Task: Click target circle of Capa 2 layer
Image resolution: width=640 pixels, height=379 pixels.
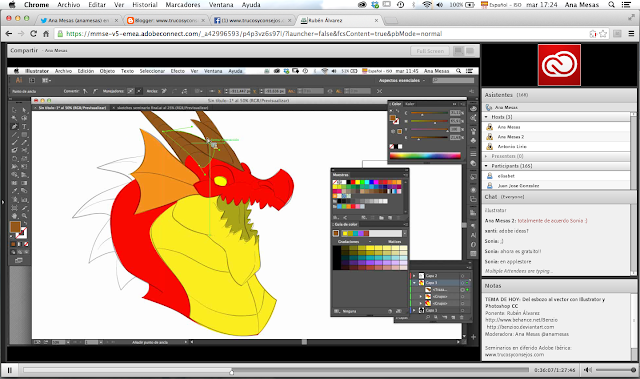Action: [462, 276]
